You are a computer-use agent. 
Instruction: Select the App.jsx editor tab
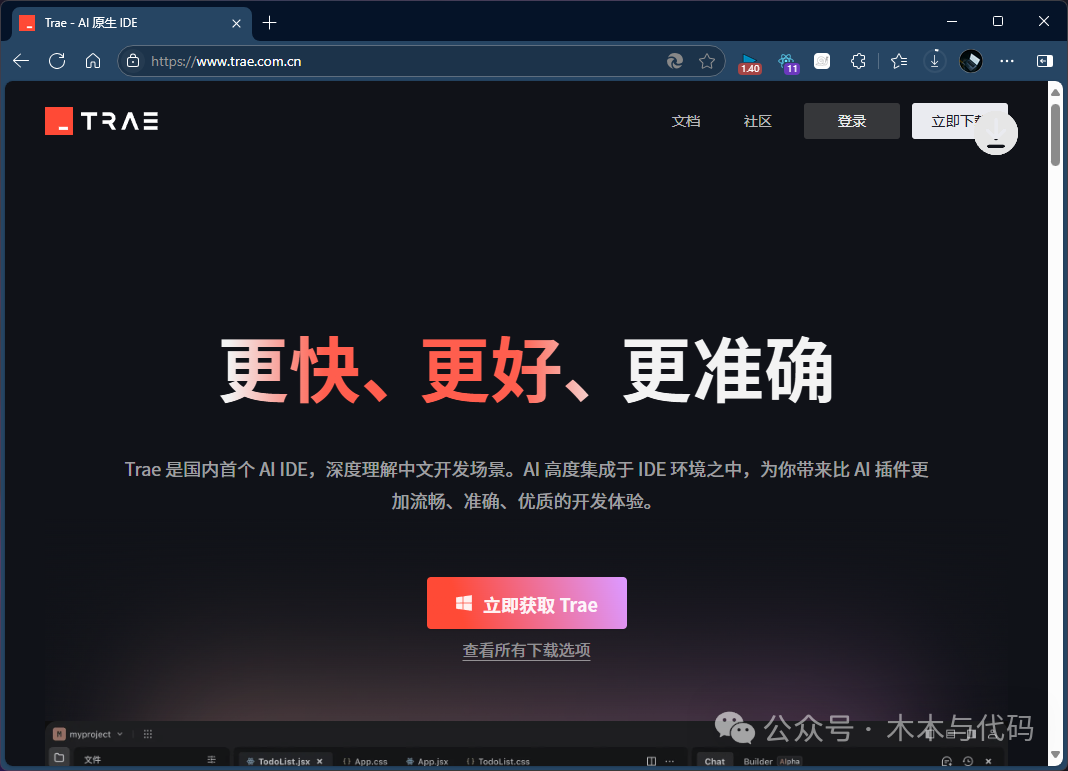tap(427, 761)
